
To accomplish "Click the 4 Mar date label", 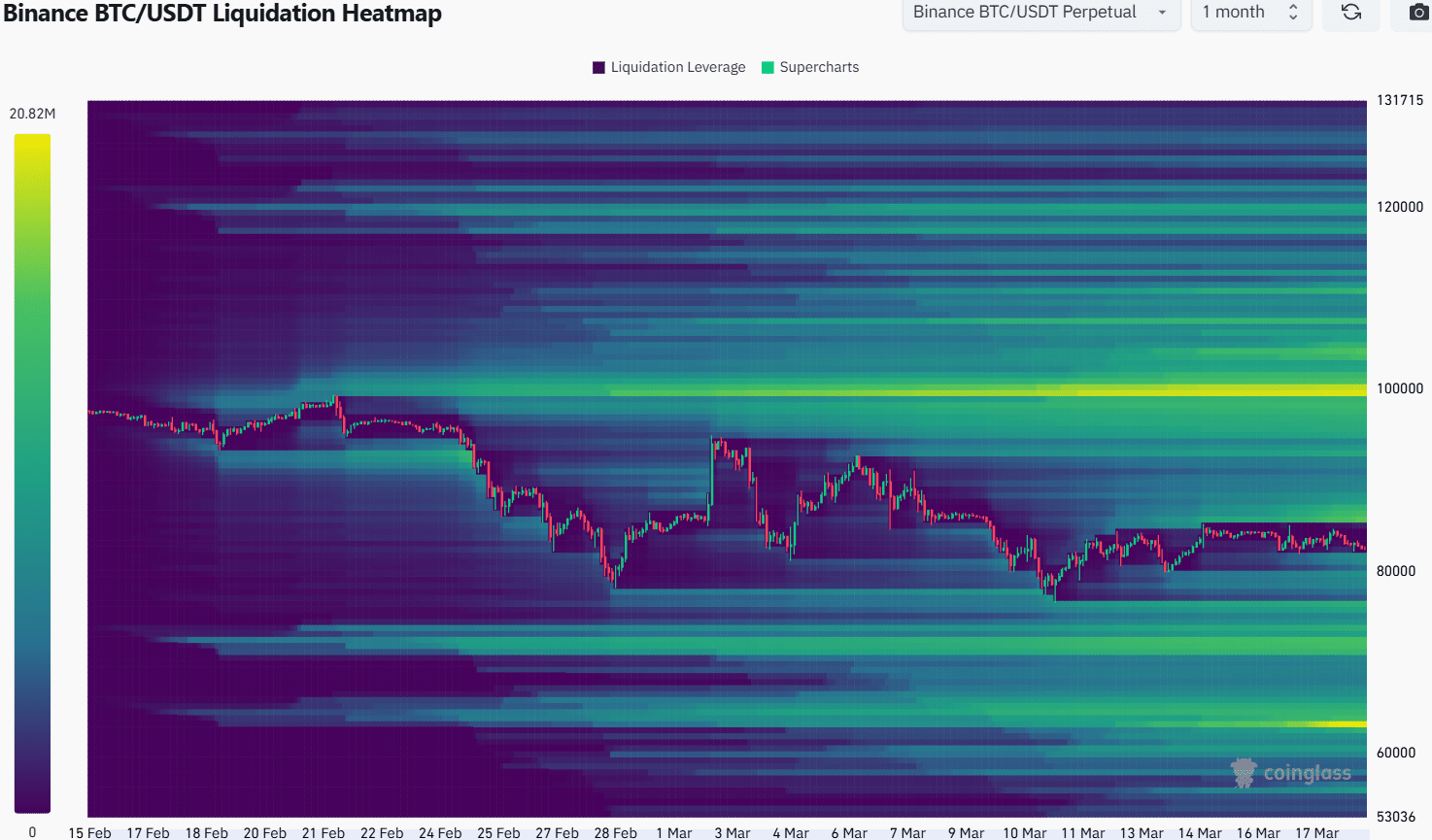I will [x=791, y=833].
